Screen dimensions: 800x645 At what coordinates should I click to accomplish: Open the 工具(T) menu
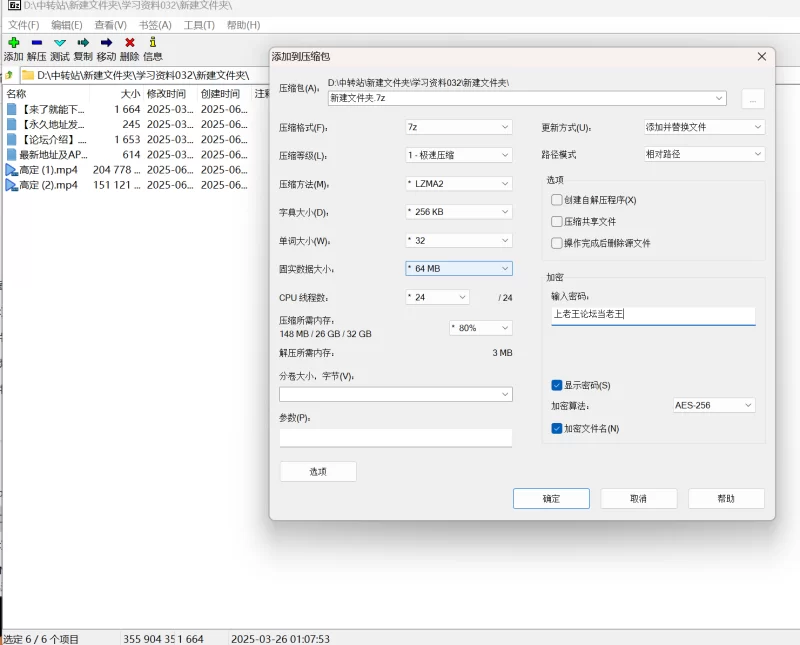199,25
